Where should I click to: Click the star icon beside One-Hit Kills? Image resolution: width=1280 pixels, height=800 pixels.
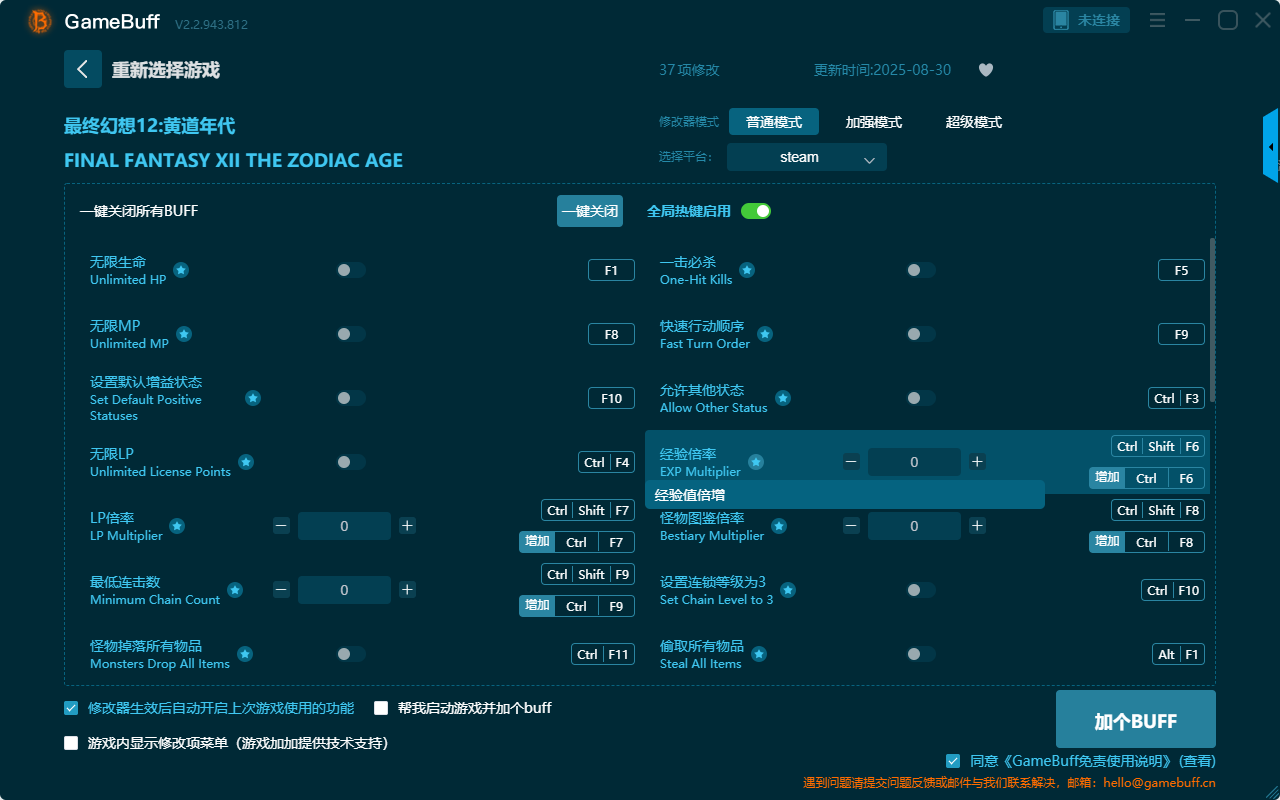coord(747,270)
